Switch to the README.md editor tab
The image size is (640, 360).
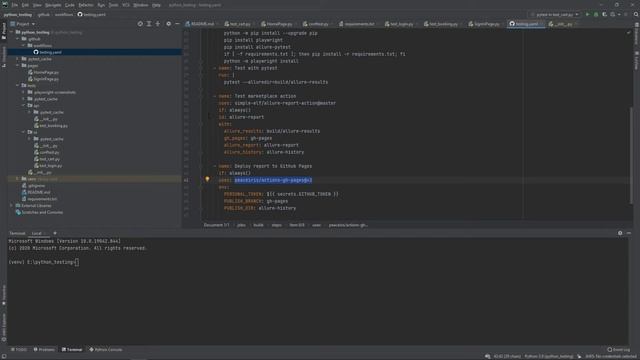tap(200, 24)
